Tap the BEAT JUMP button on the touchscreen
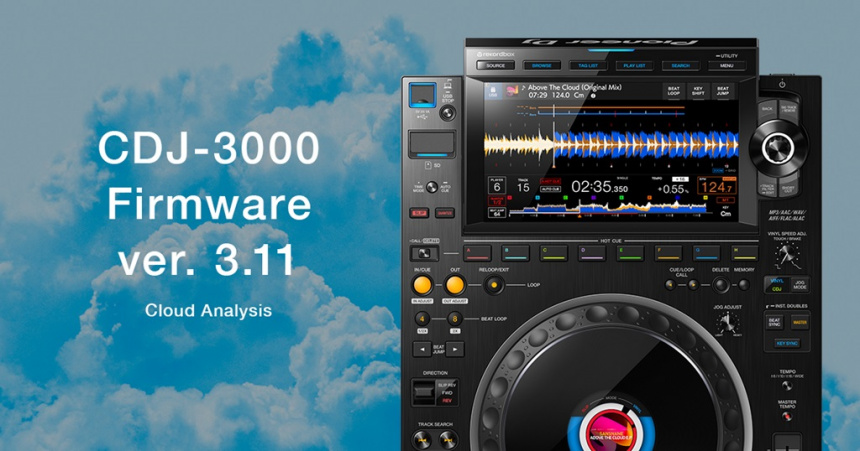This screenshot has height=451, width=860. point(722,91)
